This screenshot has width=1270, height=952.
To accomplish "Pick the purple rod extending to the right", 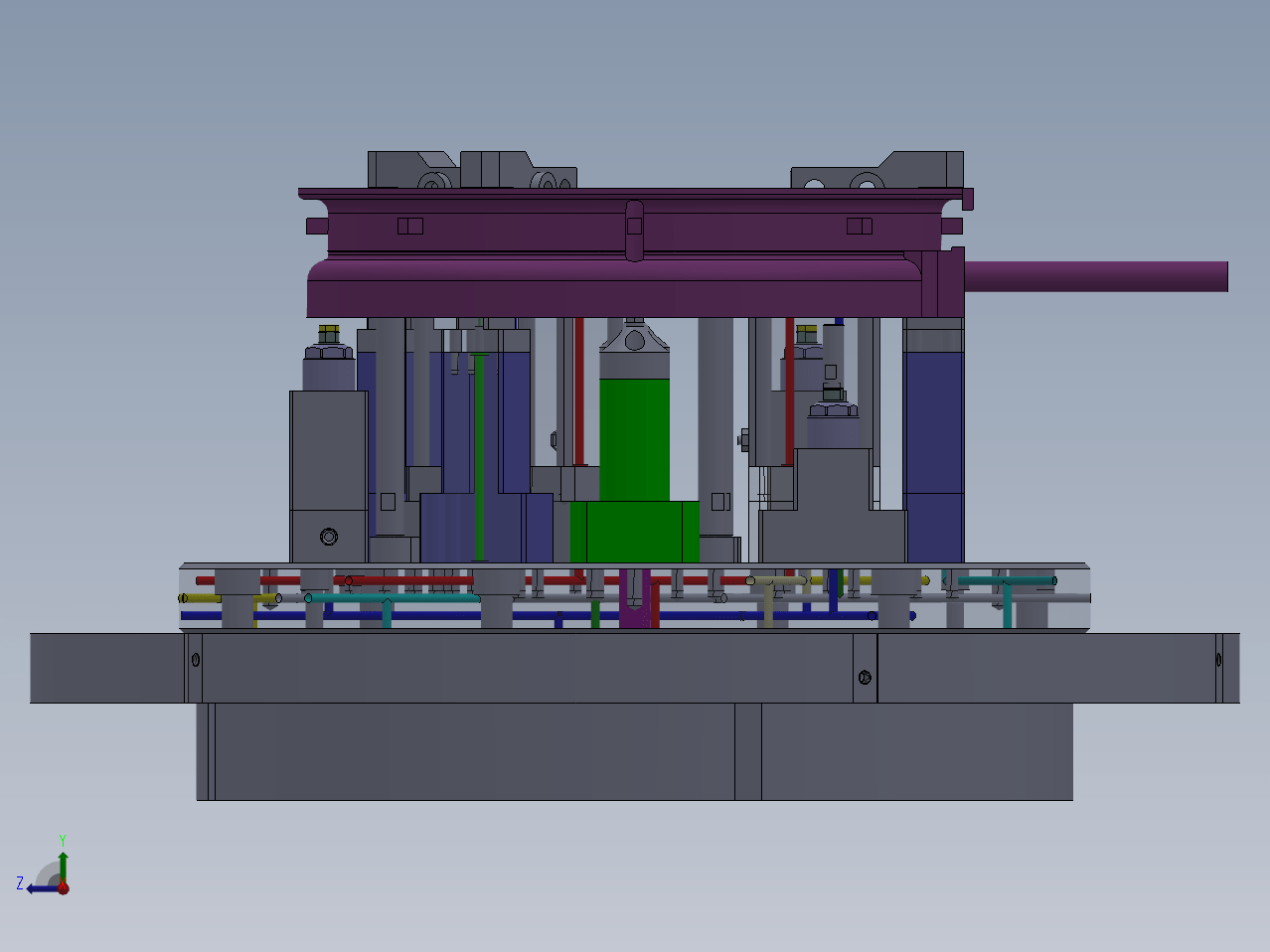I will click(1096, 276).
